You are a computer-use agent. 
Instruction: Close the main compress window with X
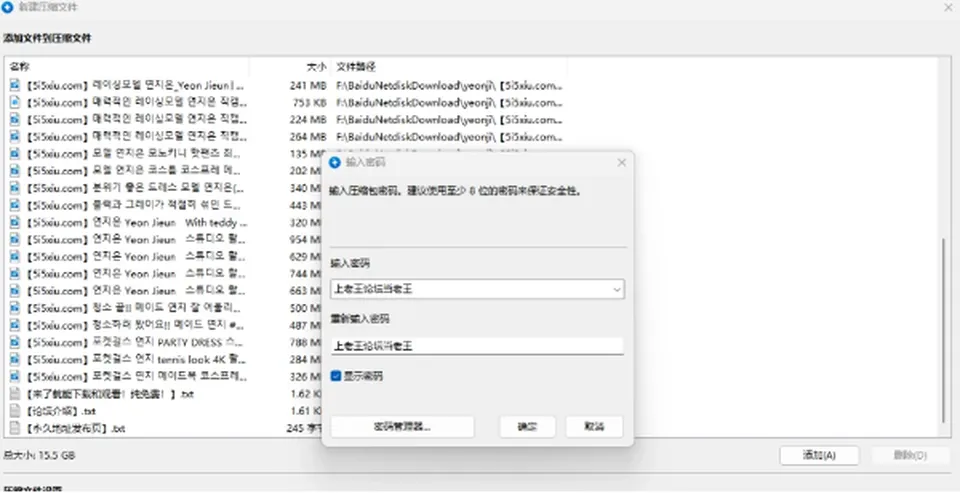click(x=948, y=7)
